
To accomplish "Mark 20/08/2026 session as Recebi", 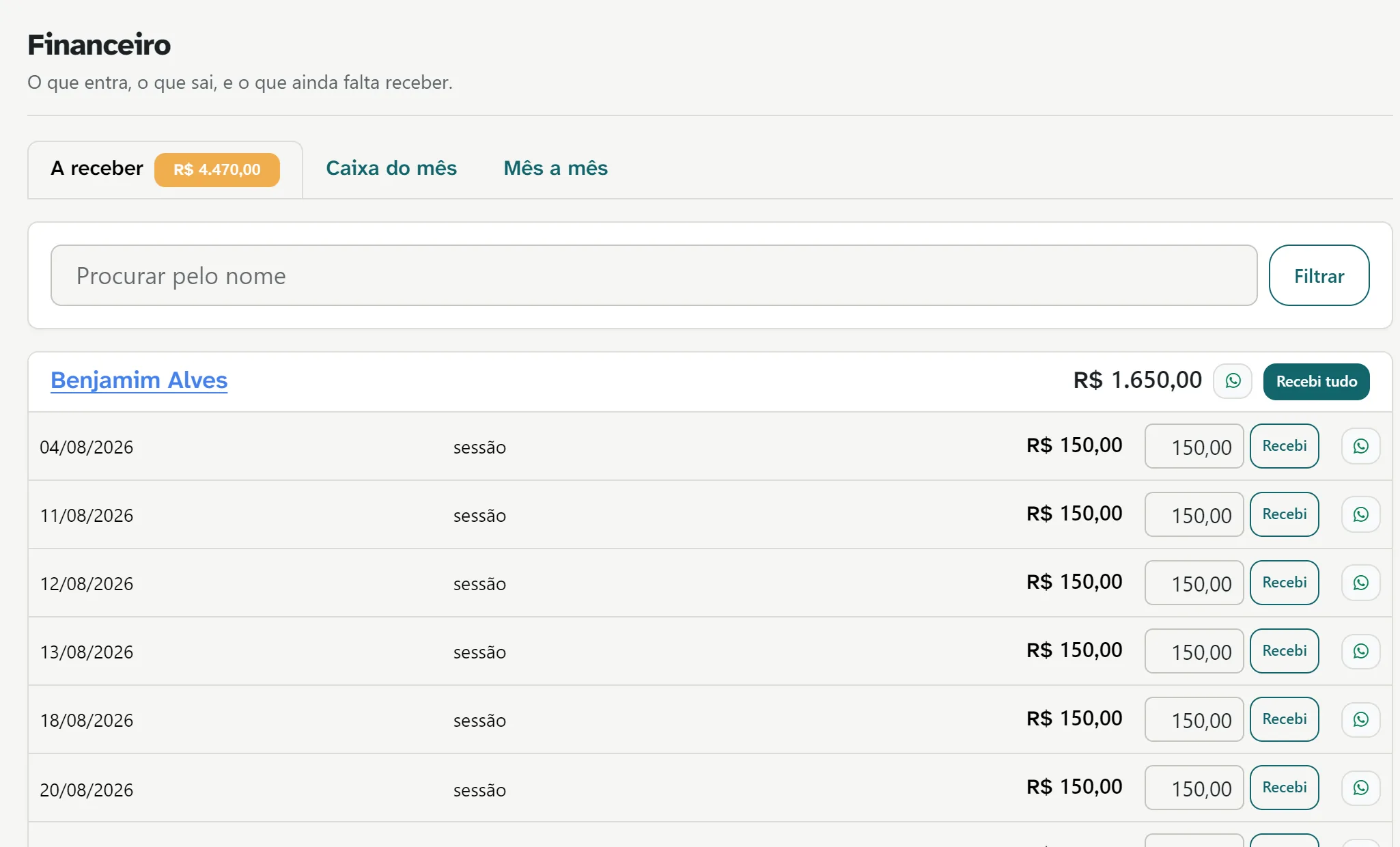I will (1284, 788).
